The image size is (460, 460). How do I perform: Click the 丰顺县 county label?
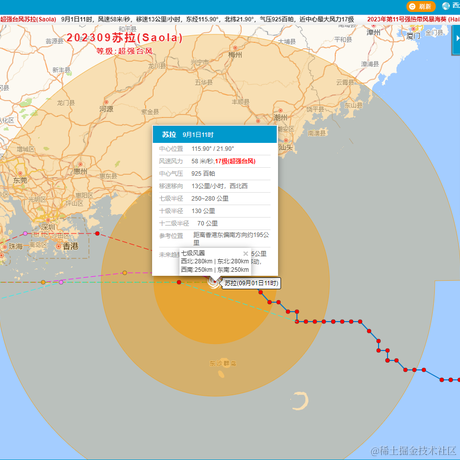point(240,102)
